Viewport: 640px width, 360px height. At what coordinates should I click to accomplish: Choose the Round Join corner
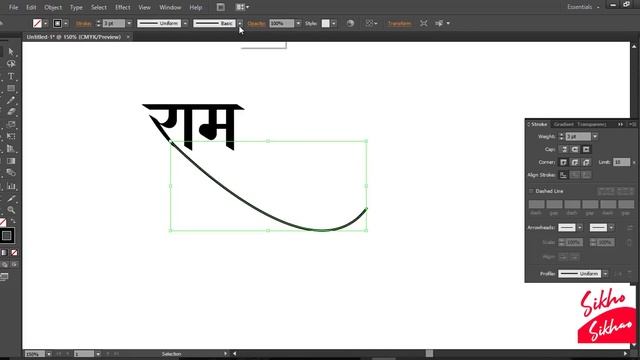tap(575, 162)
